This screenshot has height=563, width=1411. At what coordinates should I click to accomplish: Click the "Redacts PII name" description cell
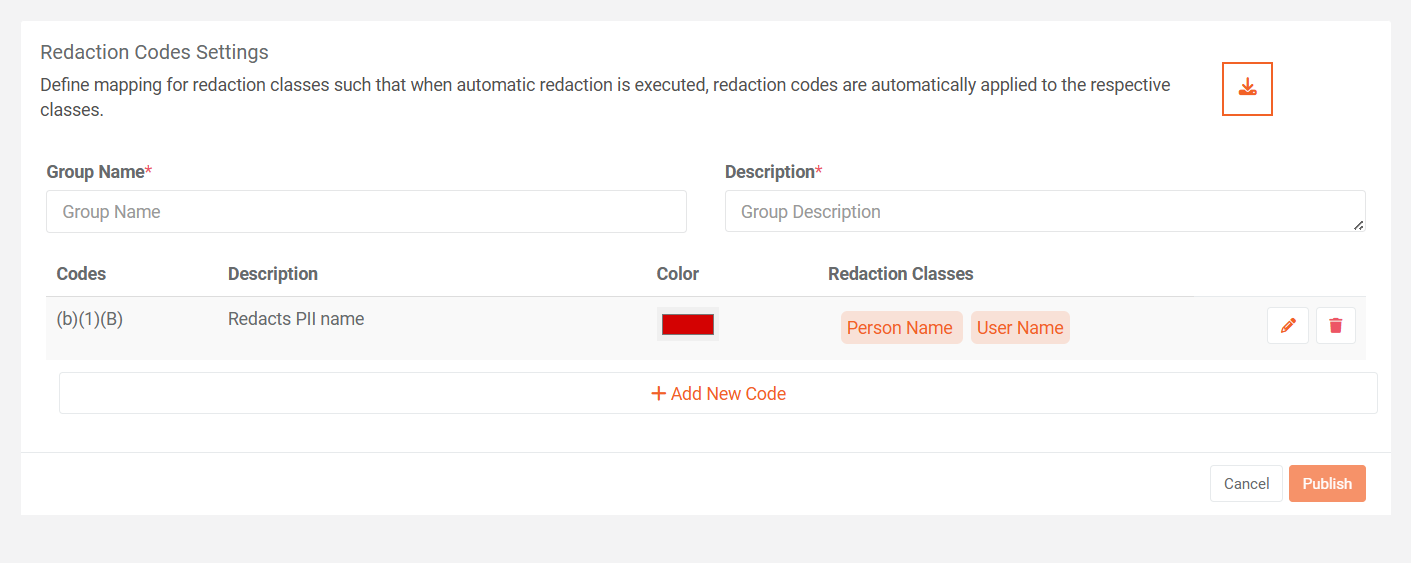pos(296,320)
